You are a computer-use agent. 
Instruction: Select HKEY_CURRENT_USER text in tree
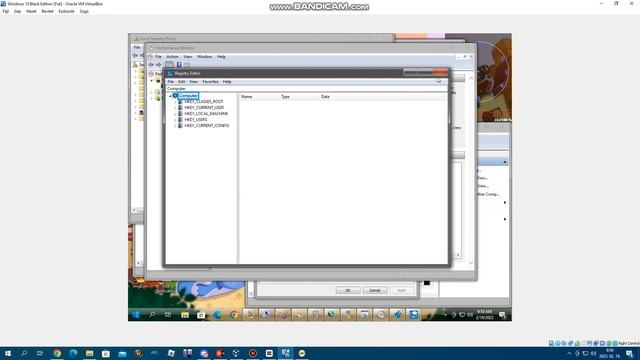(204, 108)
